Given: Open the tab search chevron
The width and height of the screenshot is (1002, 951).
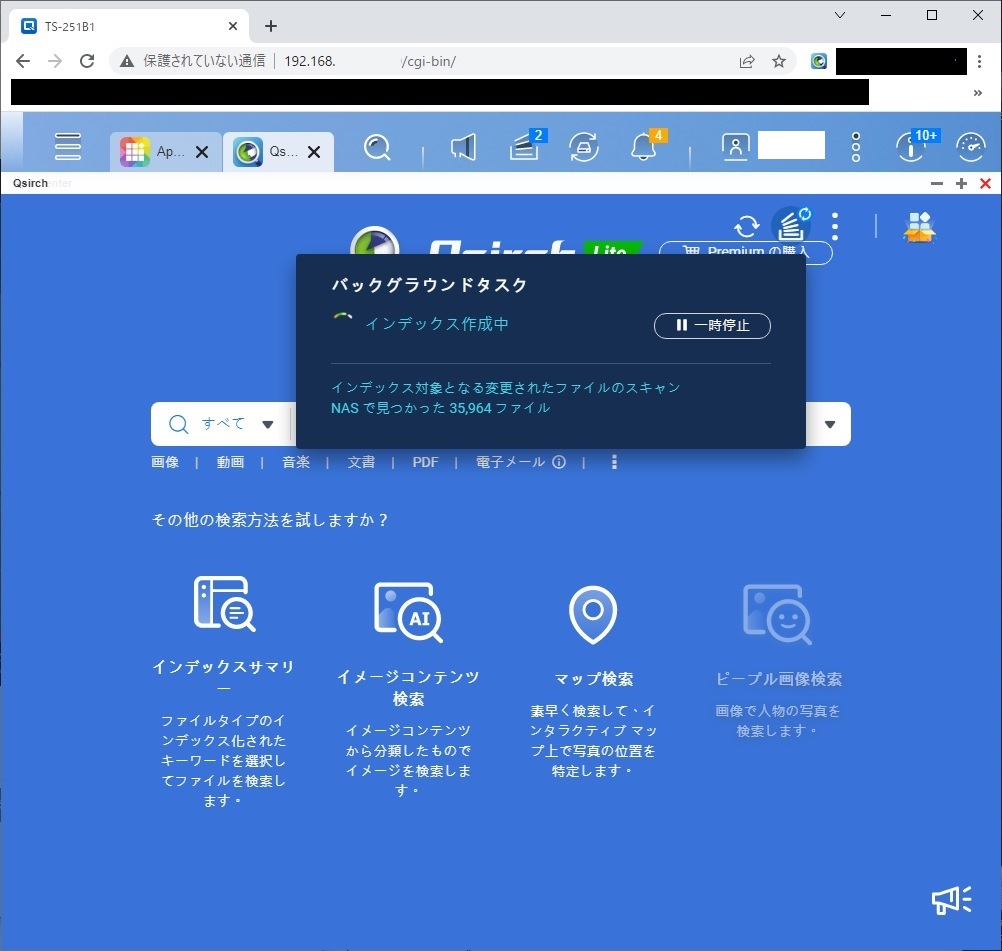Looking at the screenshot, I should tap(840, 15).
